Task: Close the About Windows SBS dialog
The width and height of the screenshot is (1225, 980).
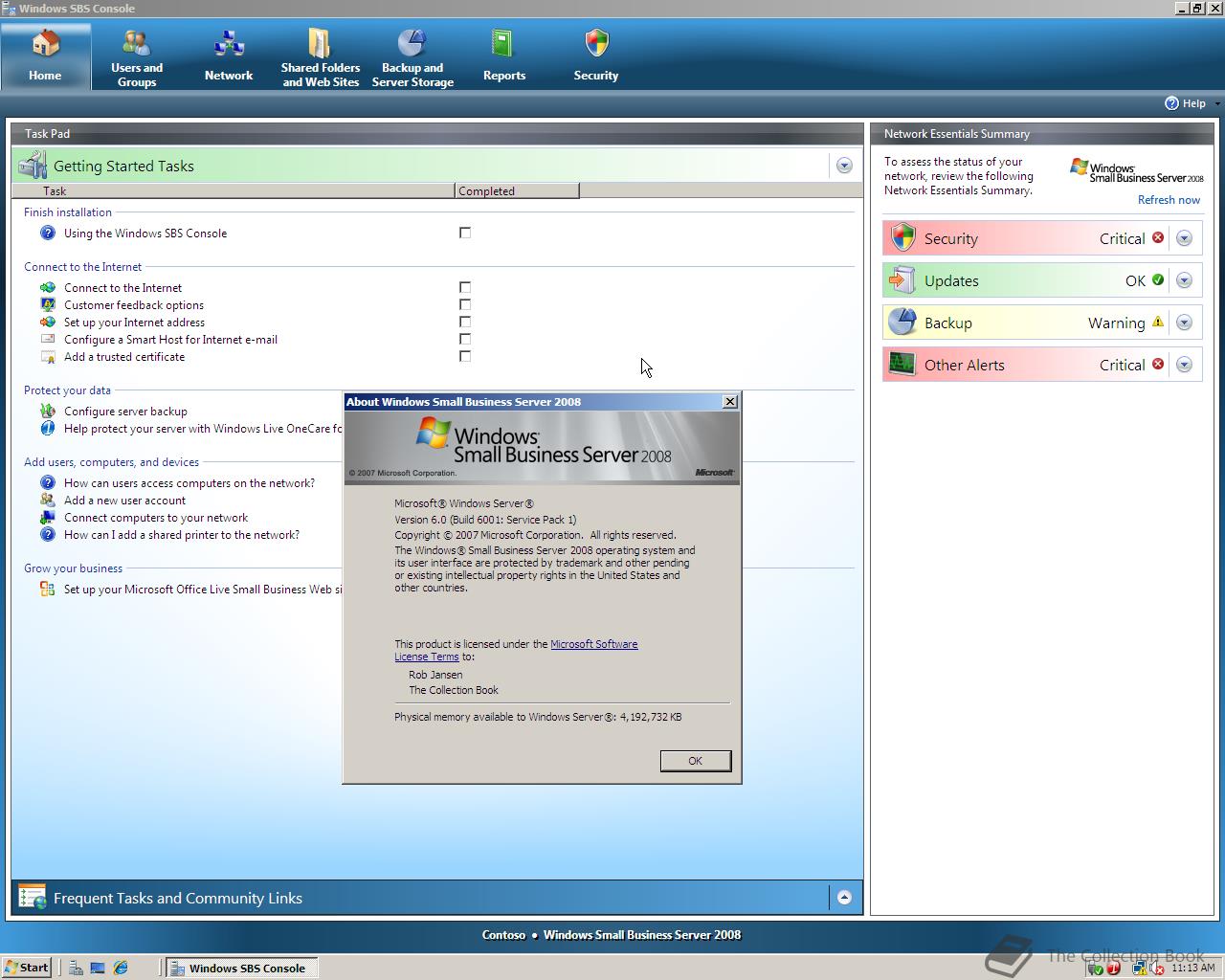Action: click(730, 402)
